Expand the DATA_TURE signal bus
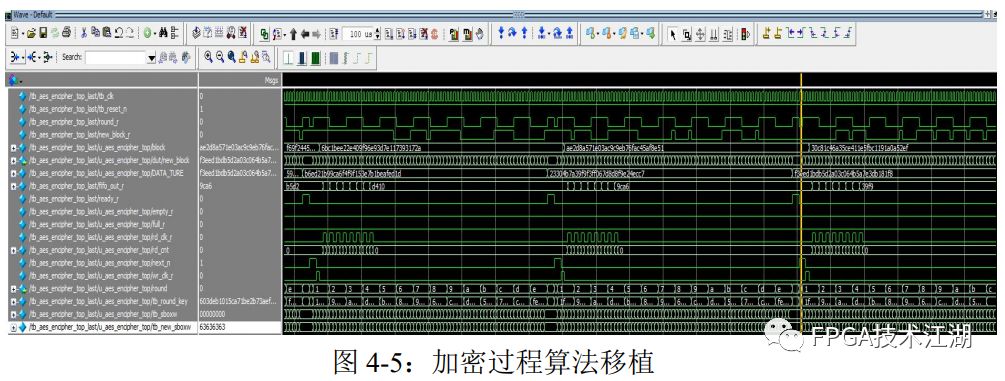1005x381 pixels. click(14, 173)
